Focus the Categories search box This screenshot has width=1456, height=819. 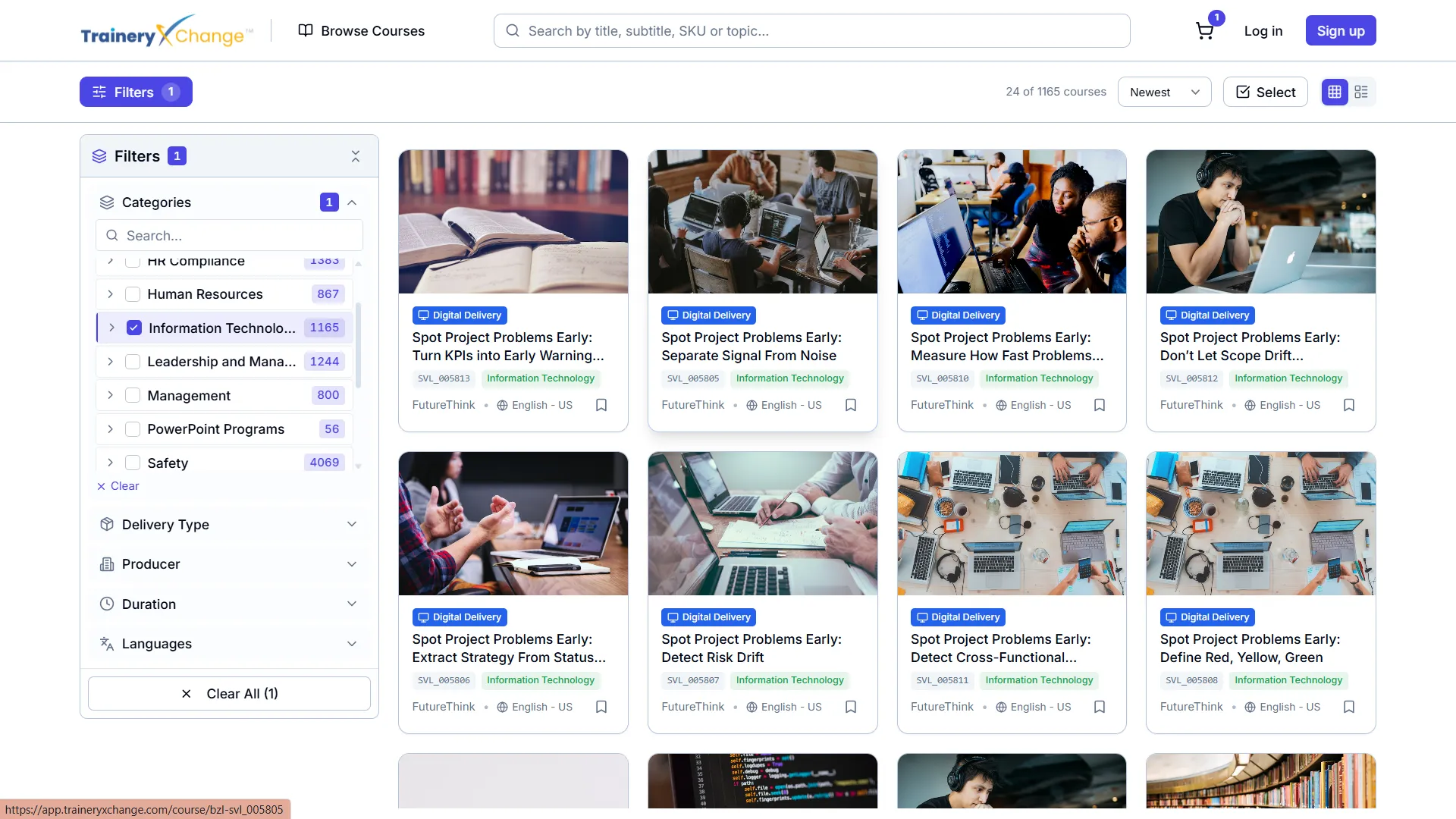coord(229,236)
